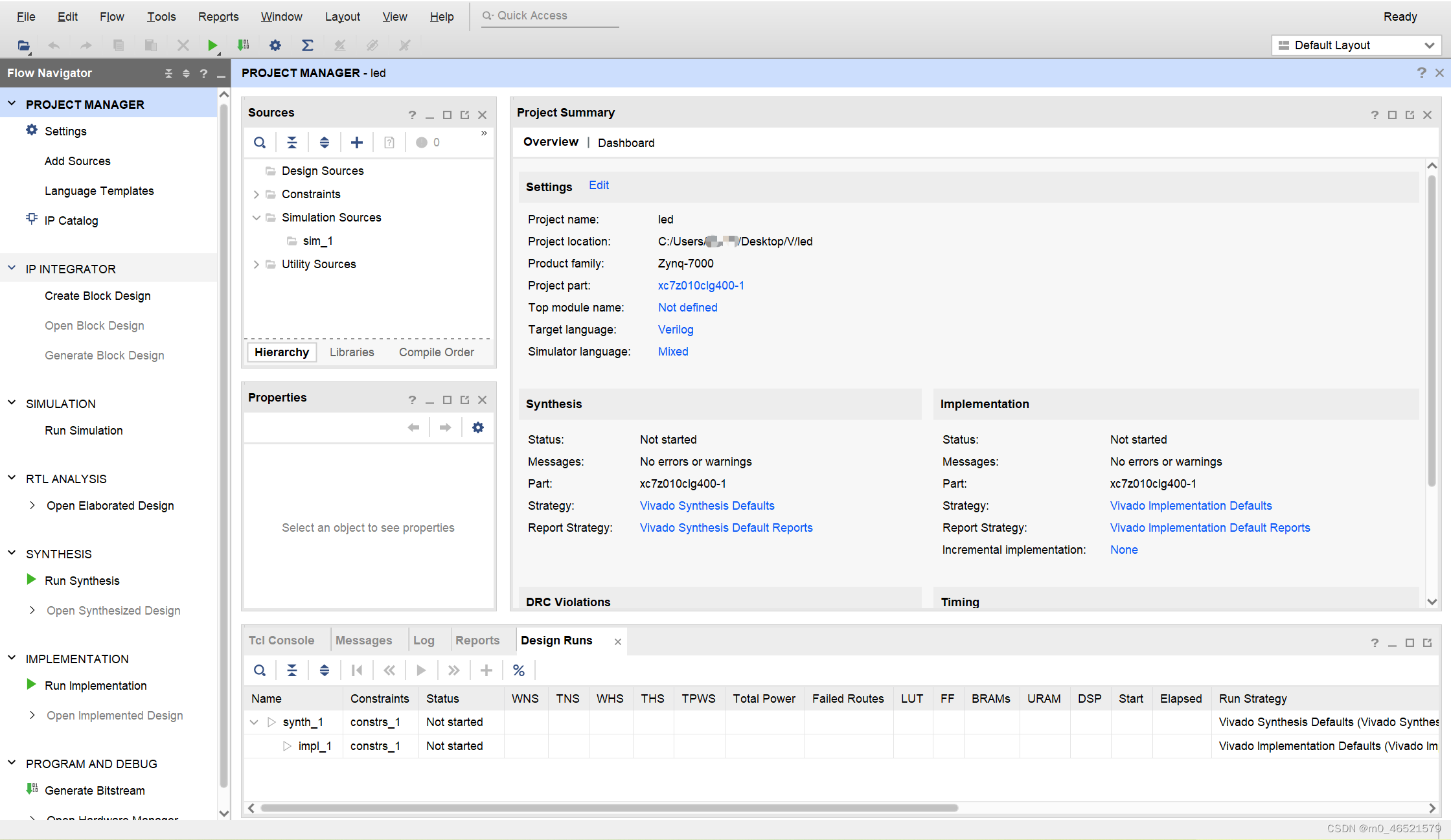Screen dimensions: 1451x840
Task: Collapse the synth_1 run row
Action: [x=254, y=722]
